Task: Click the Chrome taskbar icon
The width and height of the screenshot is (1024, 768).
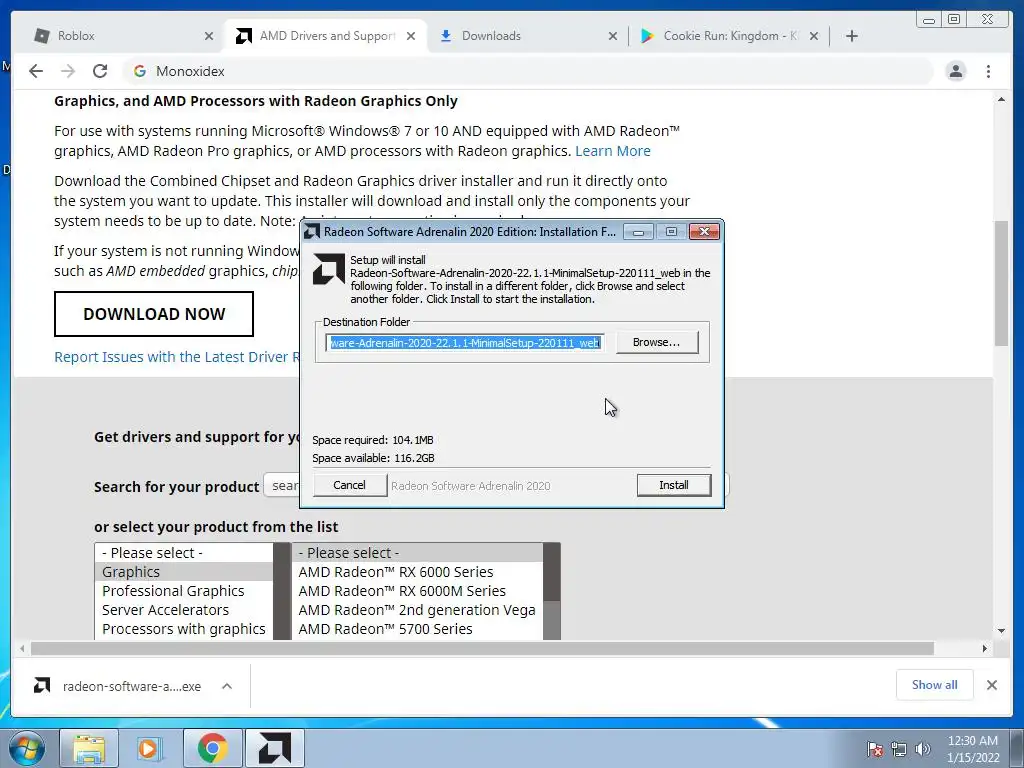Action: [x=212, y=749]
